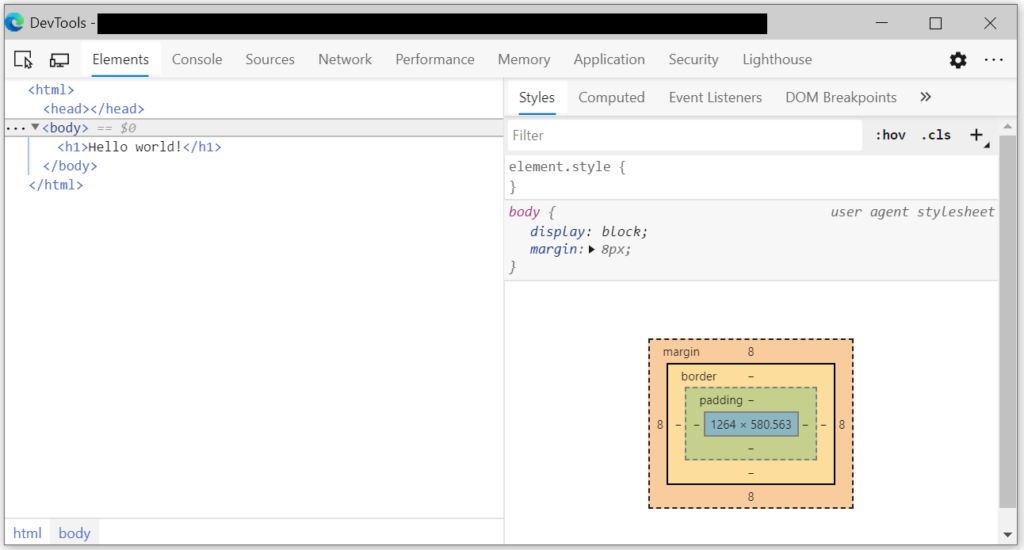This screenshot has height=550, width=1024.
Task: Toggle device emulation toolbar icon
Action: pyautogui.click(x=60, y=60)
